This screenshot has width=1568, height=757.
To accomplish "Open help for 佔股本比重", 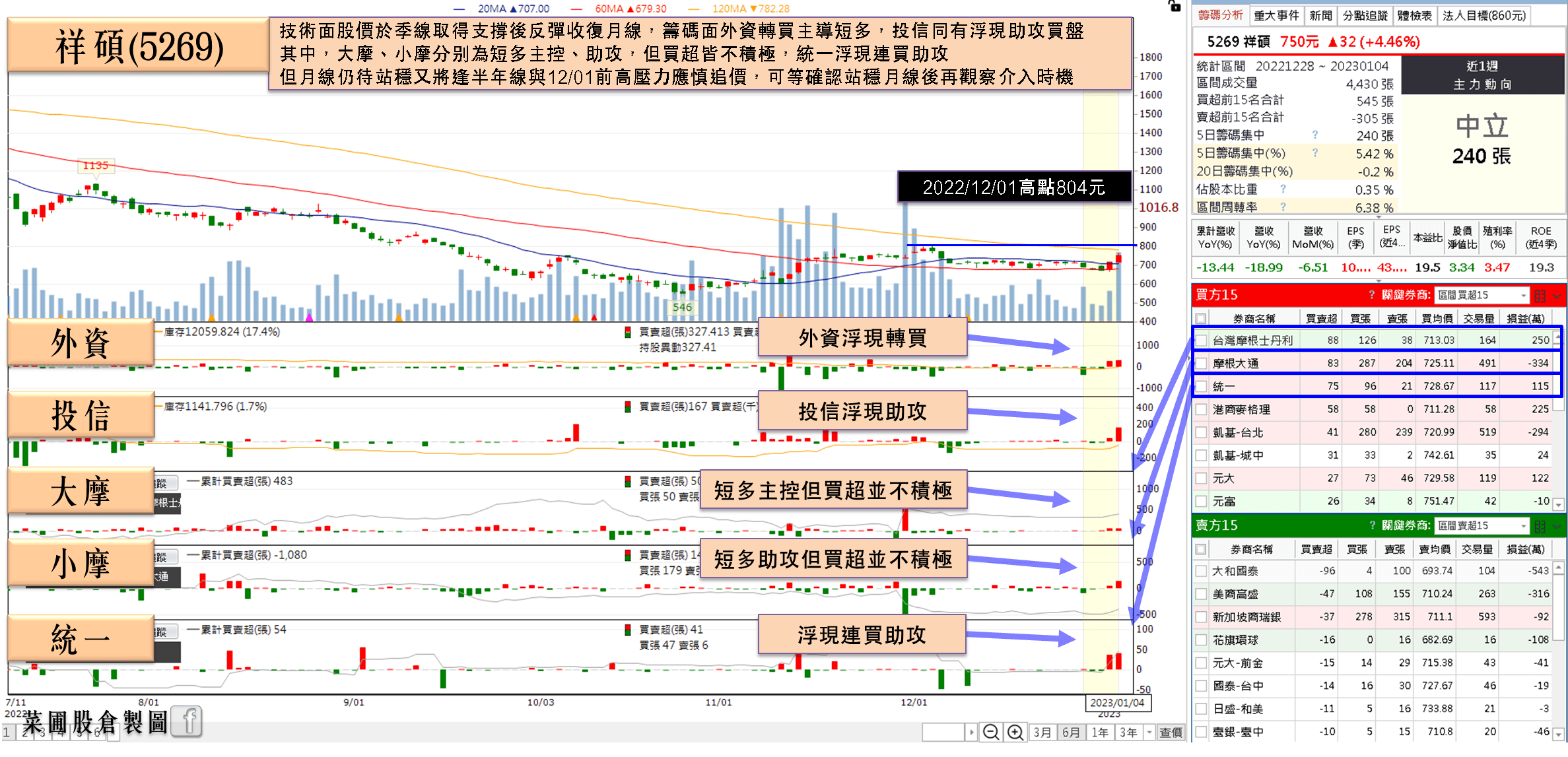I will click(x=1283, y=189).
